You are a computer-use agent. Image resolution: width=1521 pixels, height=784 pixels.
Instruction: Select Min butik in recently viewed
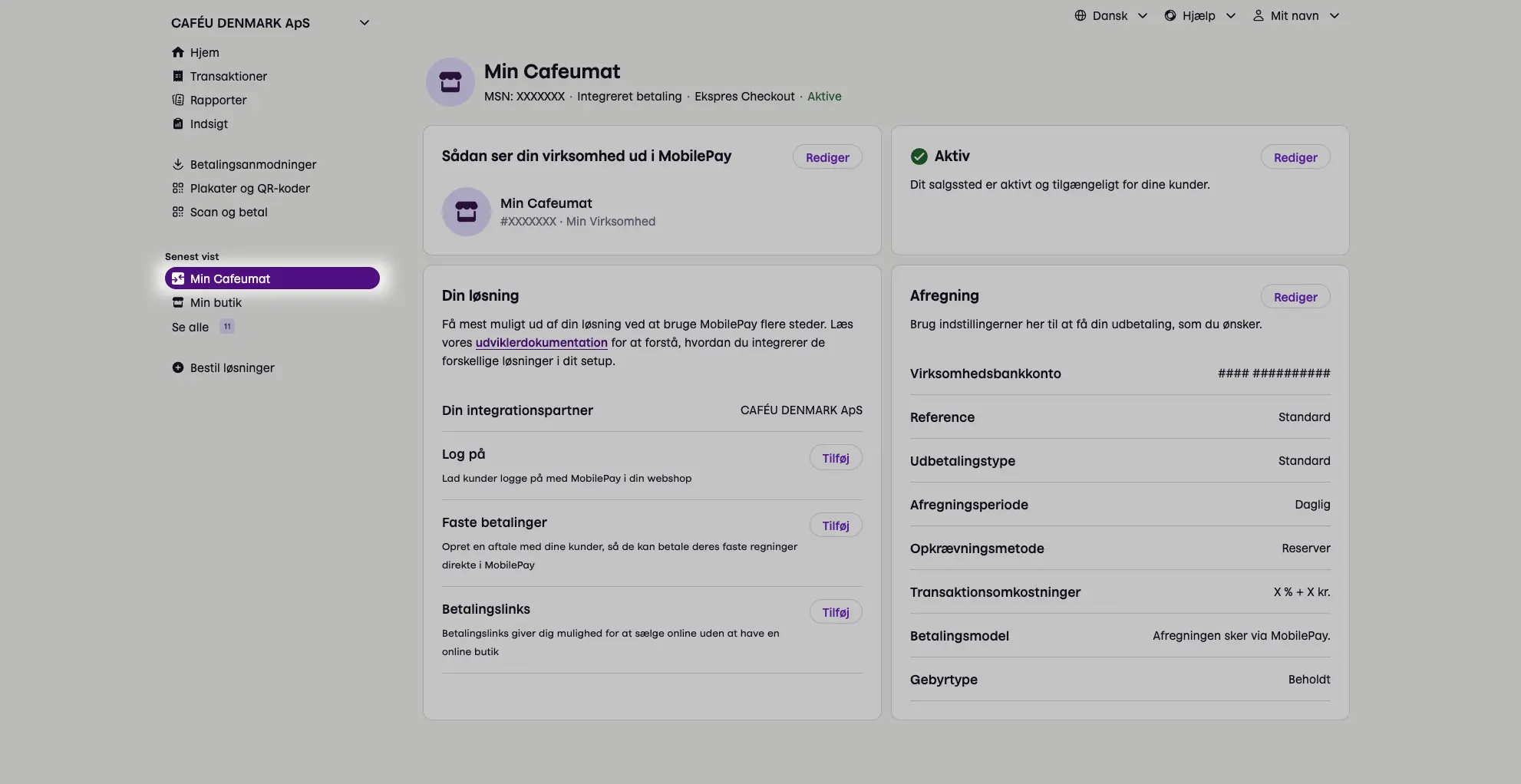pyautogui.click(x=216, y=302)
